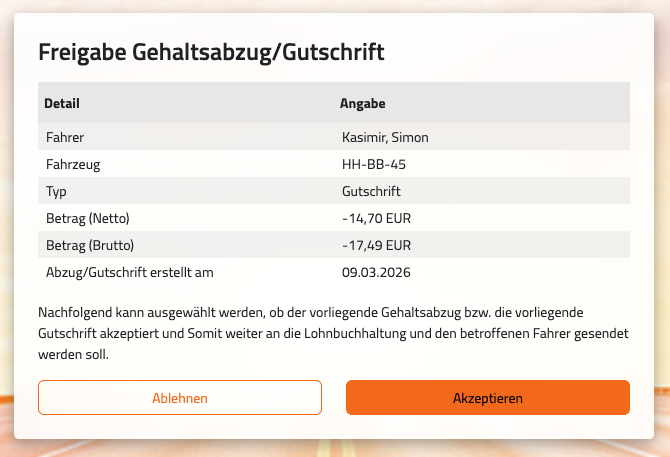Click the driver name Kasimir, Simon
The height and width of the screenshot is (457, 670).
(385, 137)
